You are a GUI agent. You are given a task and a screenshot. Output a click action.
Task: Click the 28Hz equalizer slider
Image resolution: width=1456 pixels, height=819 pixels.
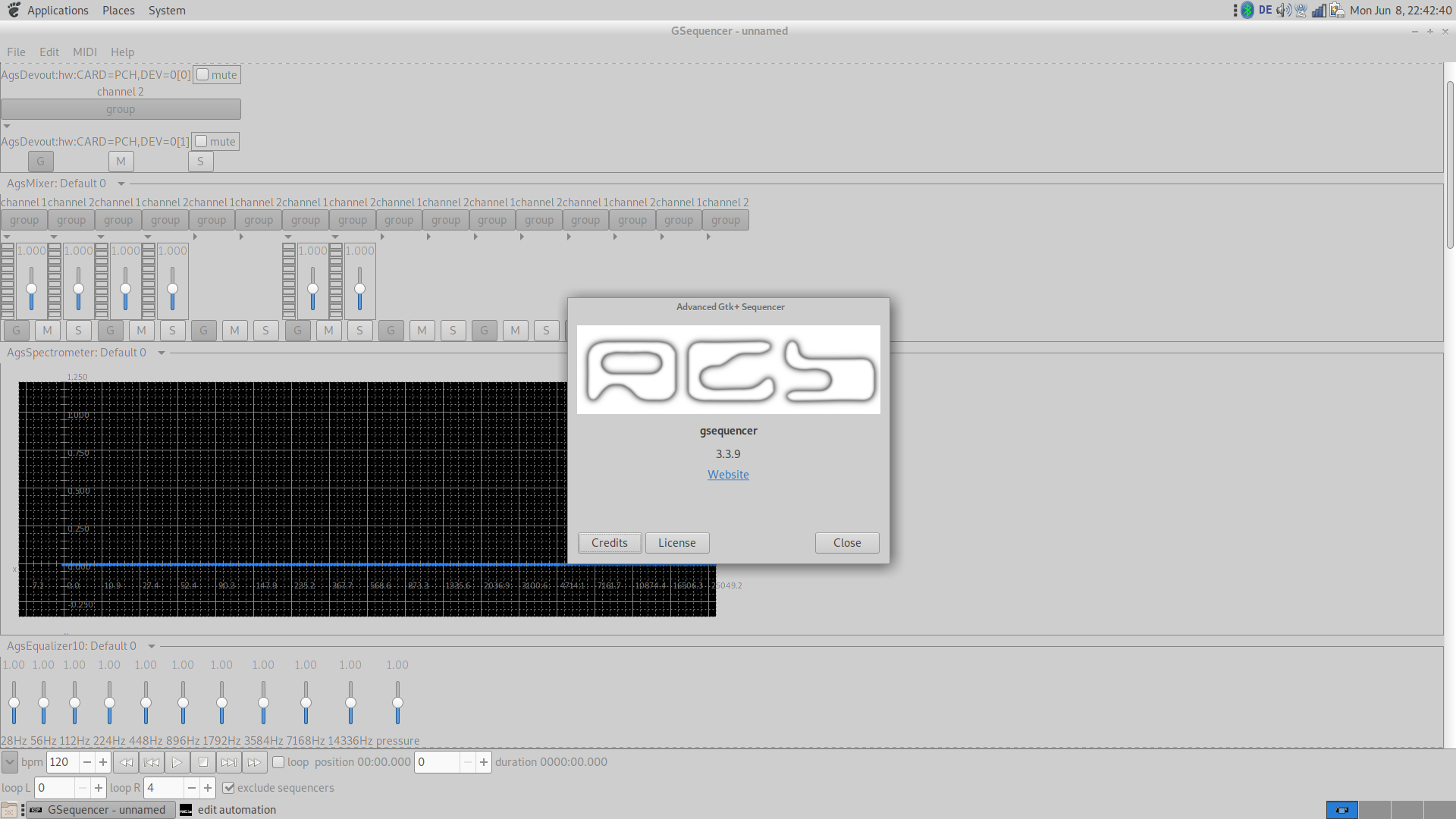click(14, 702)
